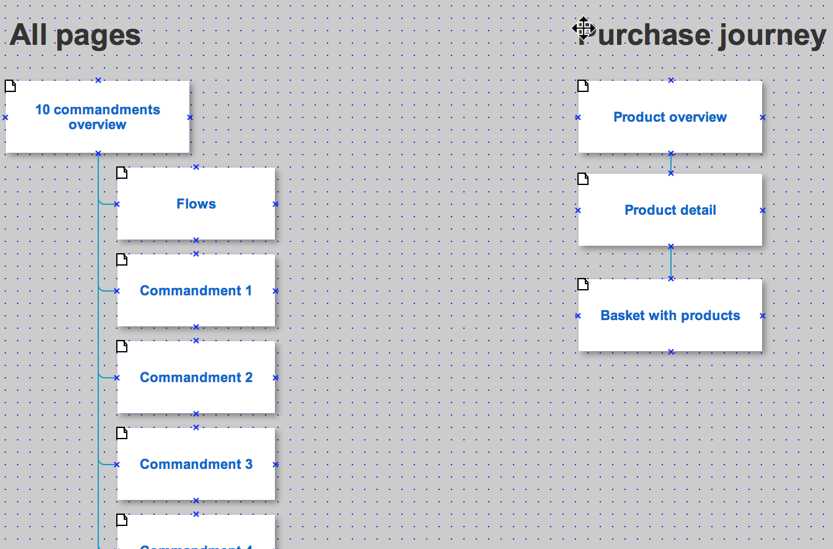Select the Commandment 3 page box
Image resolution: width=833 pixels, height=549 pixels.
pyautogui.click(x=196, y=464)
